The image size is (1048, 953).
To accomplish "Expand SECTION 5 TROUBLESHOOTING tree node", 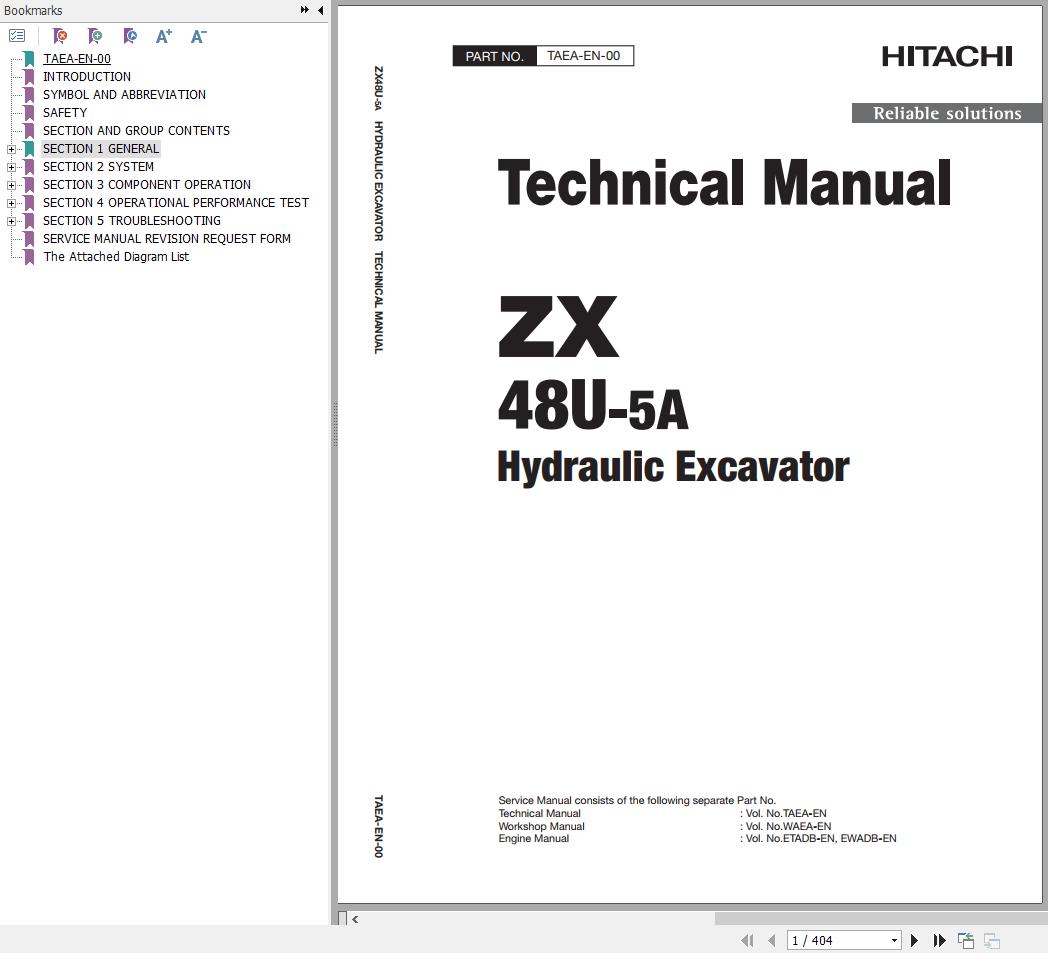I will click(x=11, y=221).
